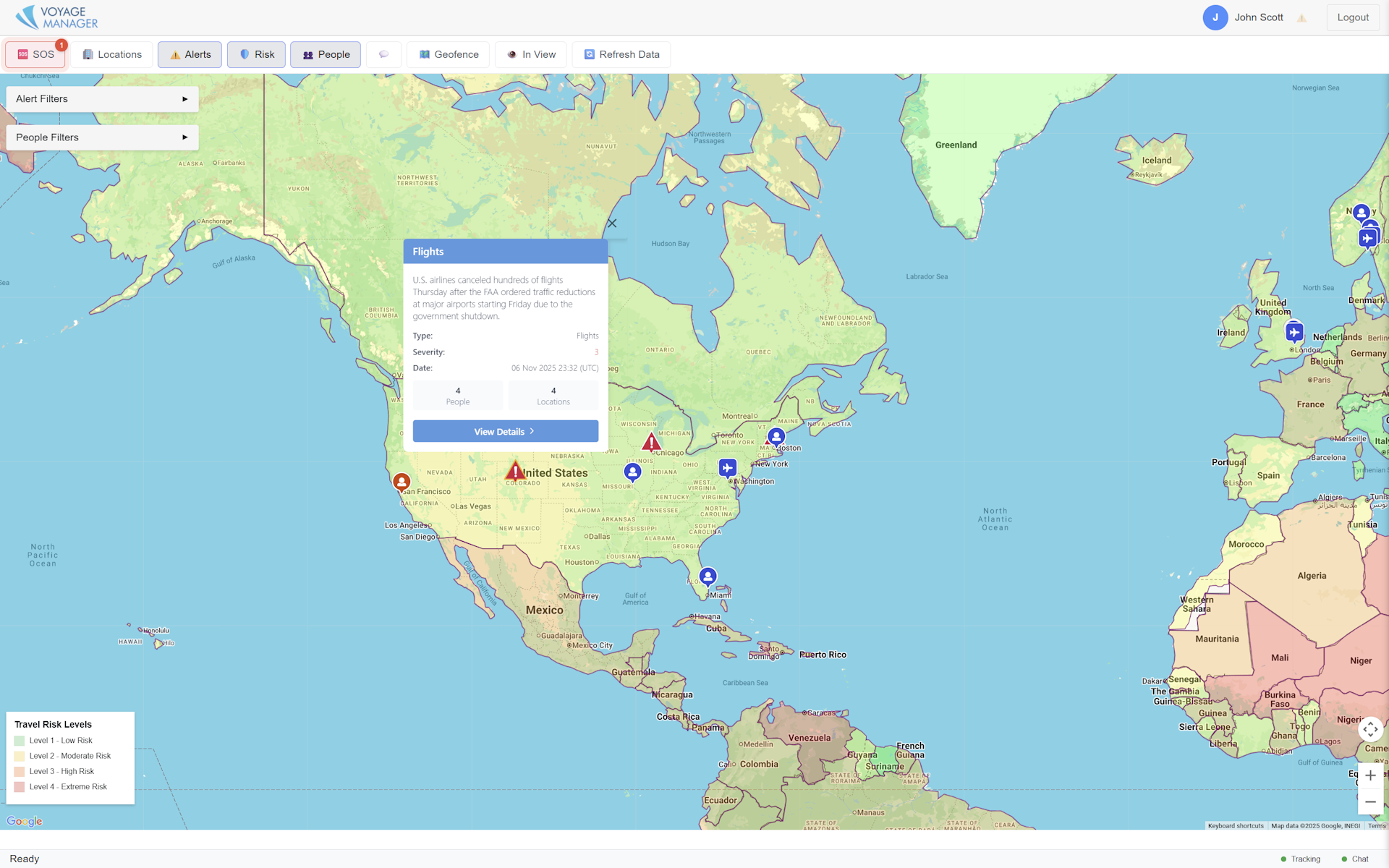1389x868 pixels.
Task: Click the flight alert pin near New York
Action: coord(728,467)
